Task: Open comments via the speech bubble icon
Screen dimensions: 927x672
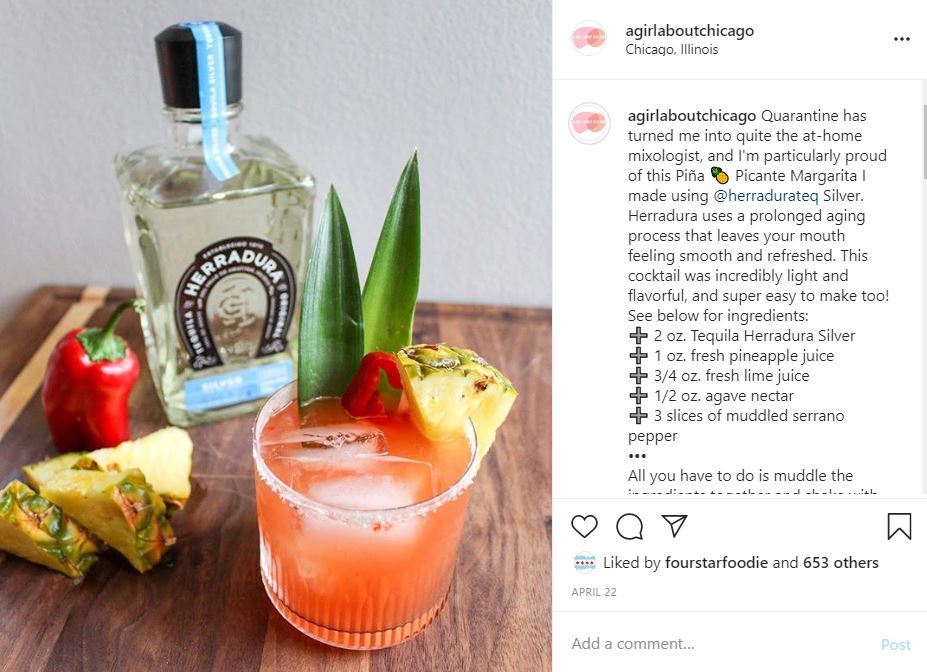Action: [629, 526]
